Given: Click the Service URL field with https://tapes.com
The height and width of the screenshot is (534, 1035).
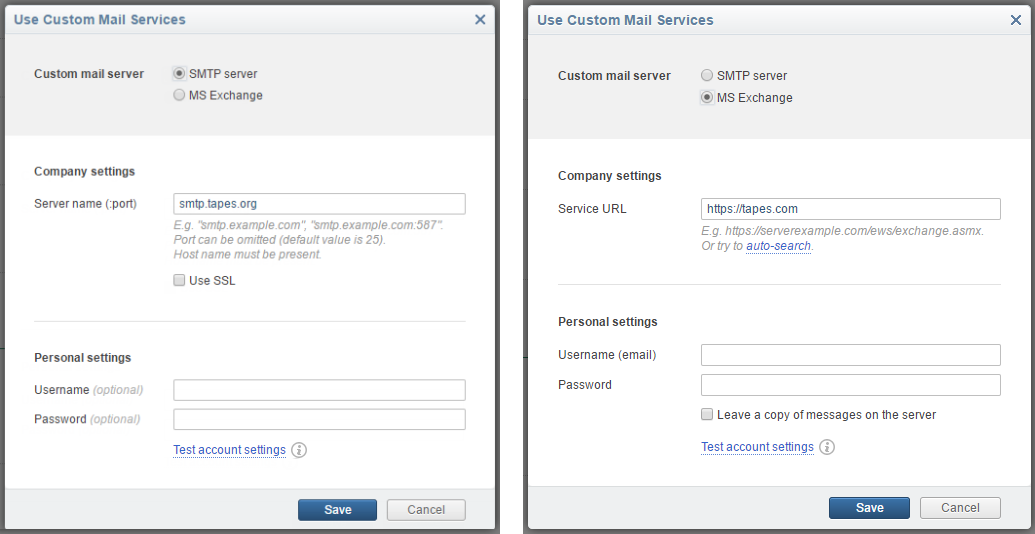Looking at the screenshot, I should point(850,209).
